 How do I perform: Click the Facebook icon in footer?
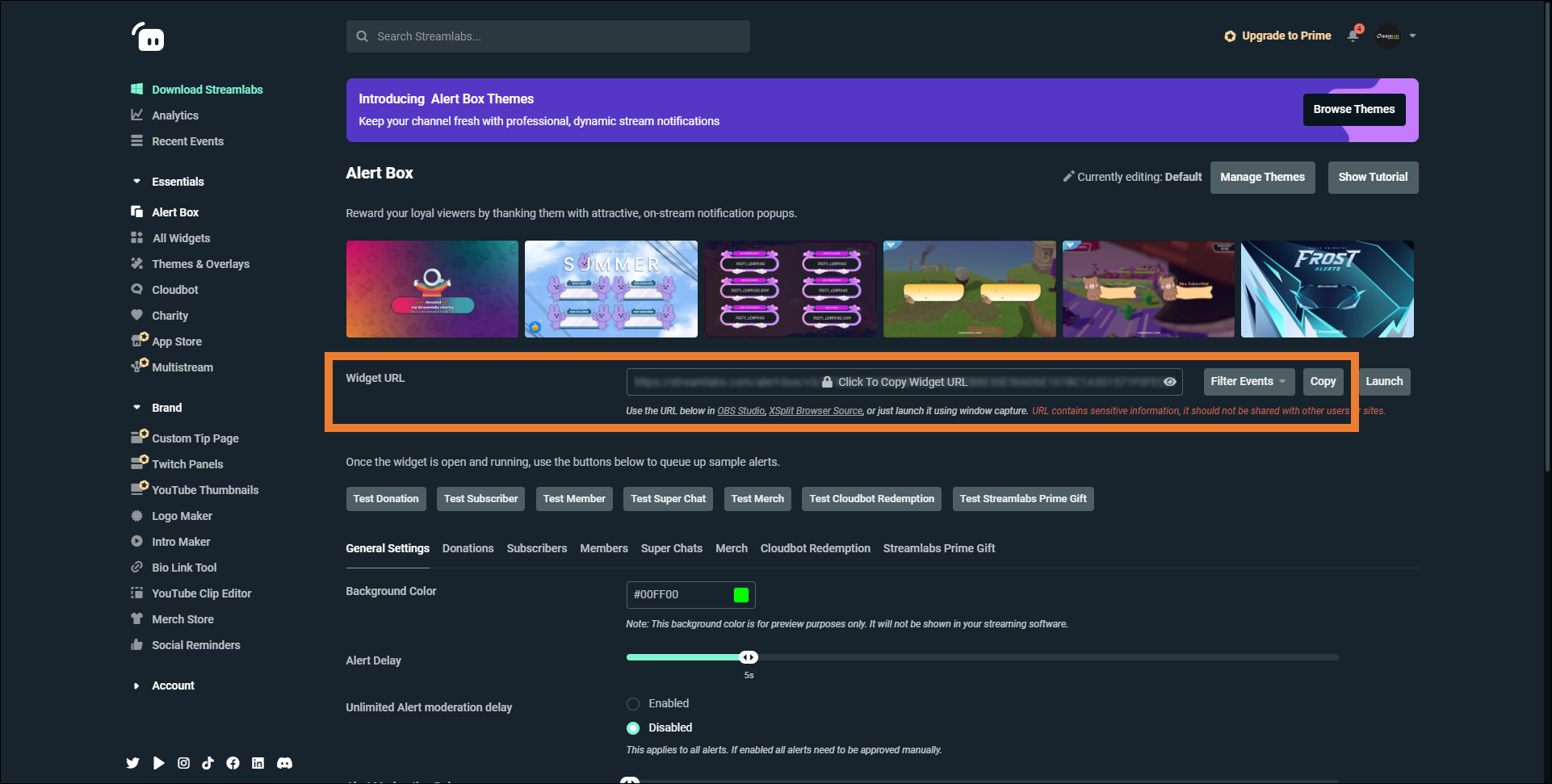click(233, 763)
